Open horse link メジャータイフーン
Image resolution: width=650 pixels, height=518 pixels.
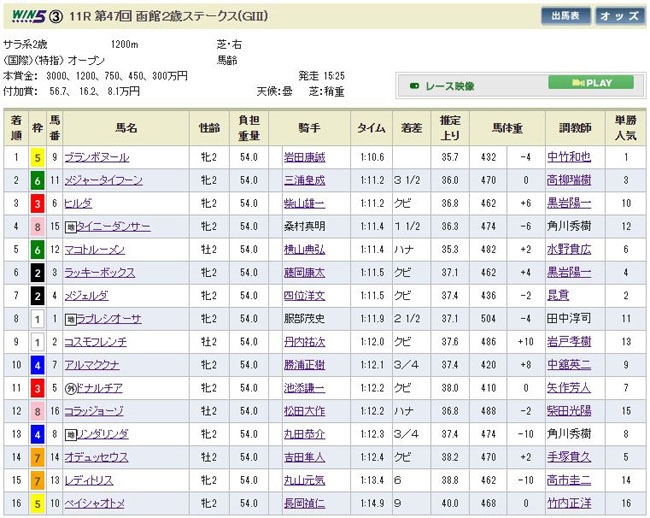tap(106, 181)
